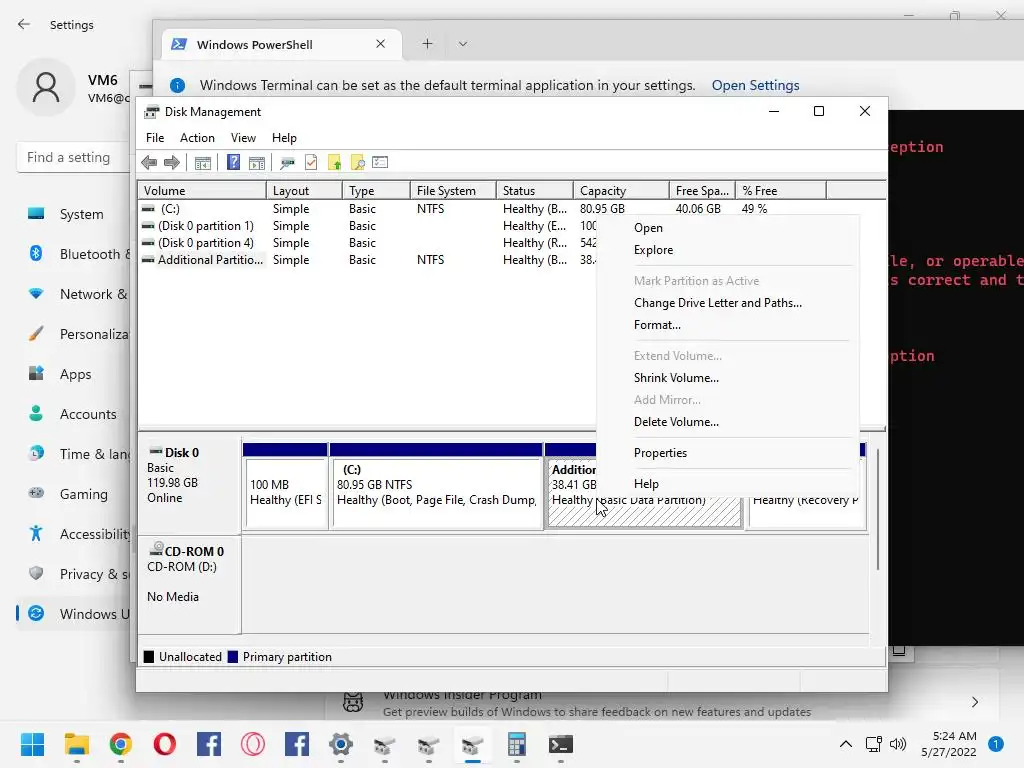Open Opera GX outlined icon on taskbar

(x=253, y=744)
